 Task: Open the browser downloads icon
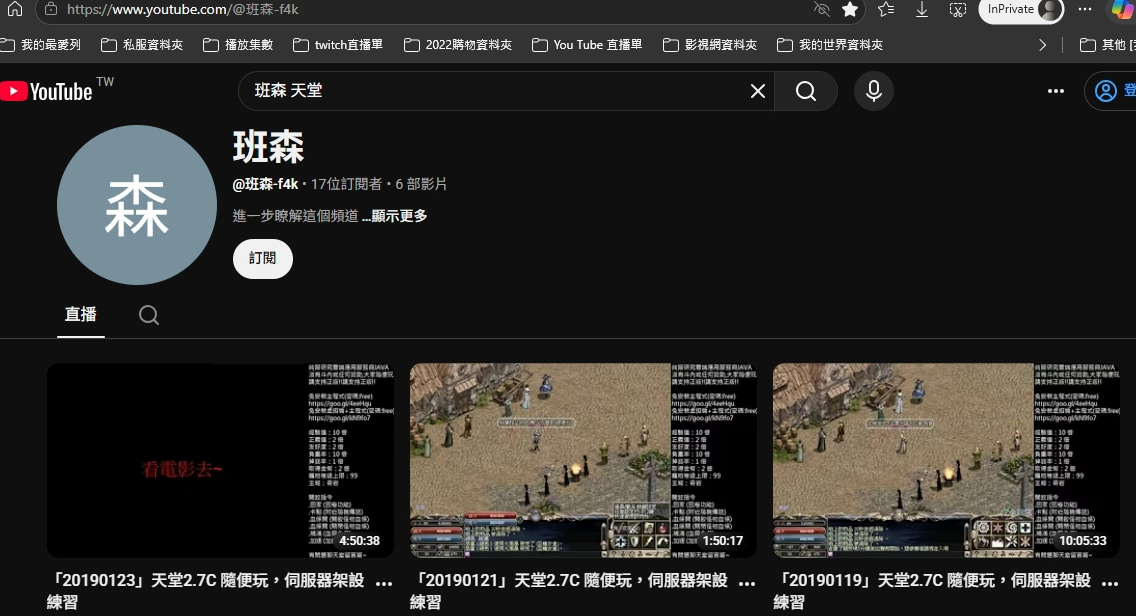coord(922,9)
